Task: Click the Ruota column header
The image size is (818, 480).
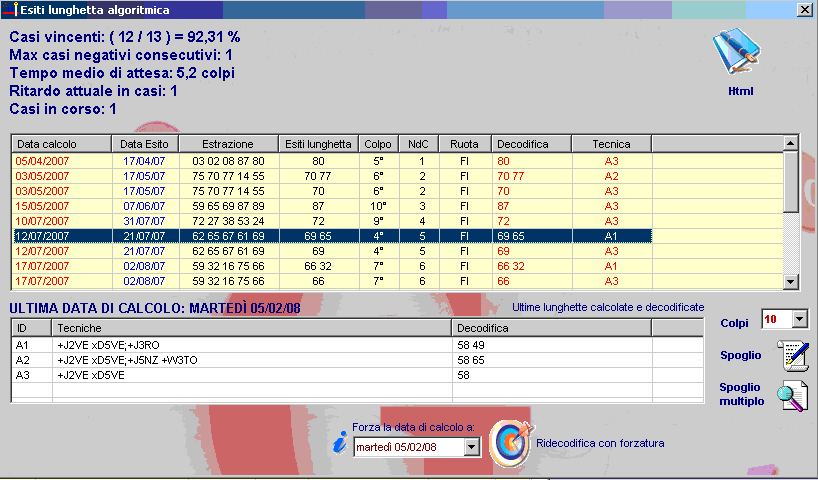Action: point(465,144)
